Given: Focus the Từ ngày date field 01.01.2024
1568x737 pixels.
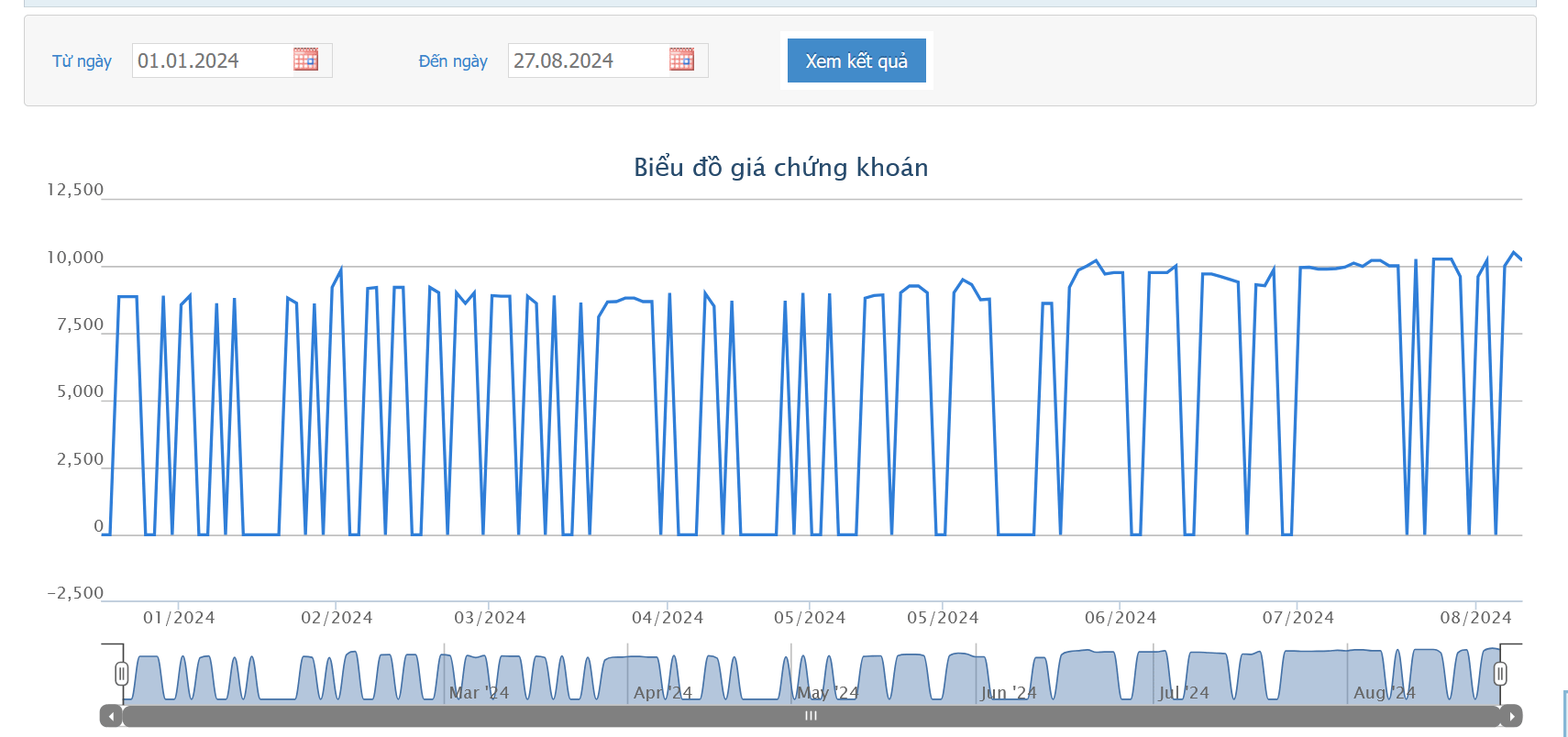Looking at the screenshot, I should point(211,60).
